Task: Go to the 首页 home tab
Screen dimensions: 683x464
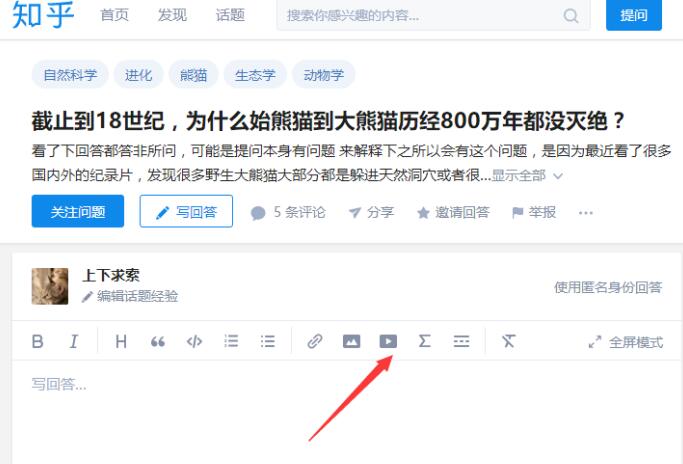Action: (x=115, y=15)
